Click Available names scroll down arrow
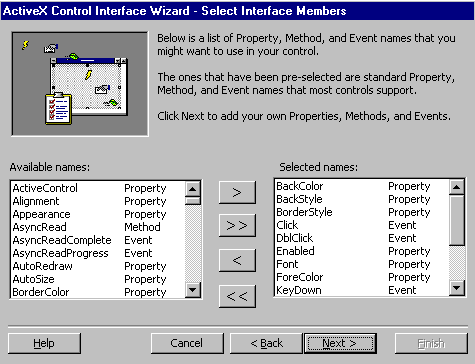The image size is (475, 364). point(193,289)
